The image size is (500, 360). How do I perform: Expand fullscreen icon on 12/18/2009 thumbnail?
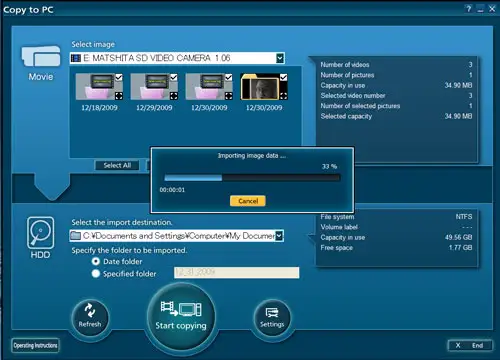(119, 96)
